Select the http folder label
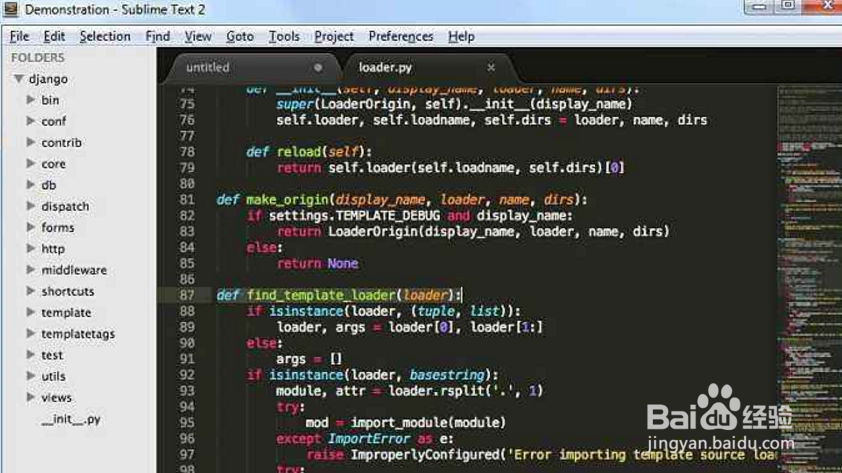 click(53, 249)
